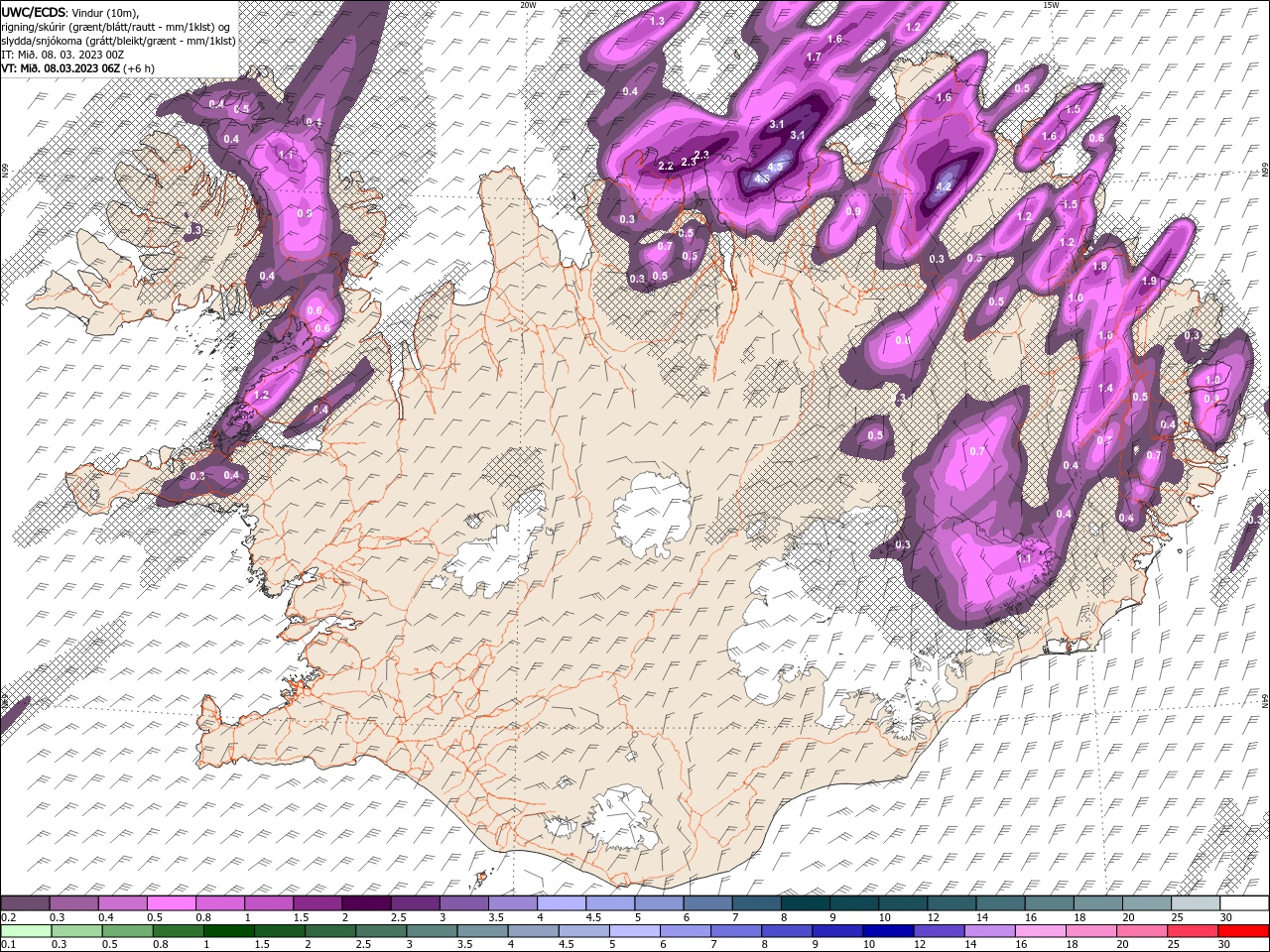Click the 2.2 precipitation value on the map
Viewport: 1270px width, 952px height.
click(x=666, y=166)
